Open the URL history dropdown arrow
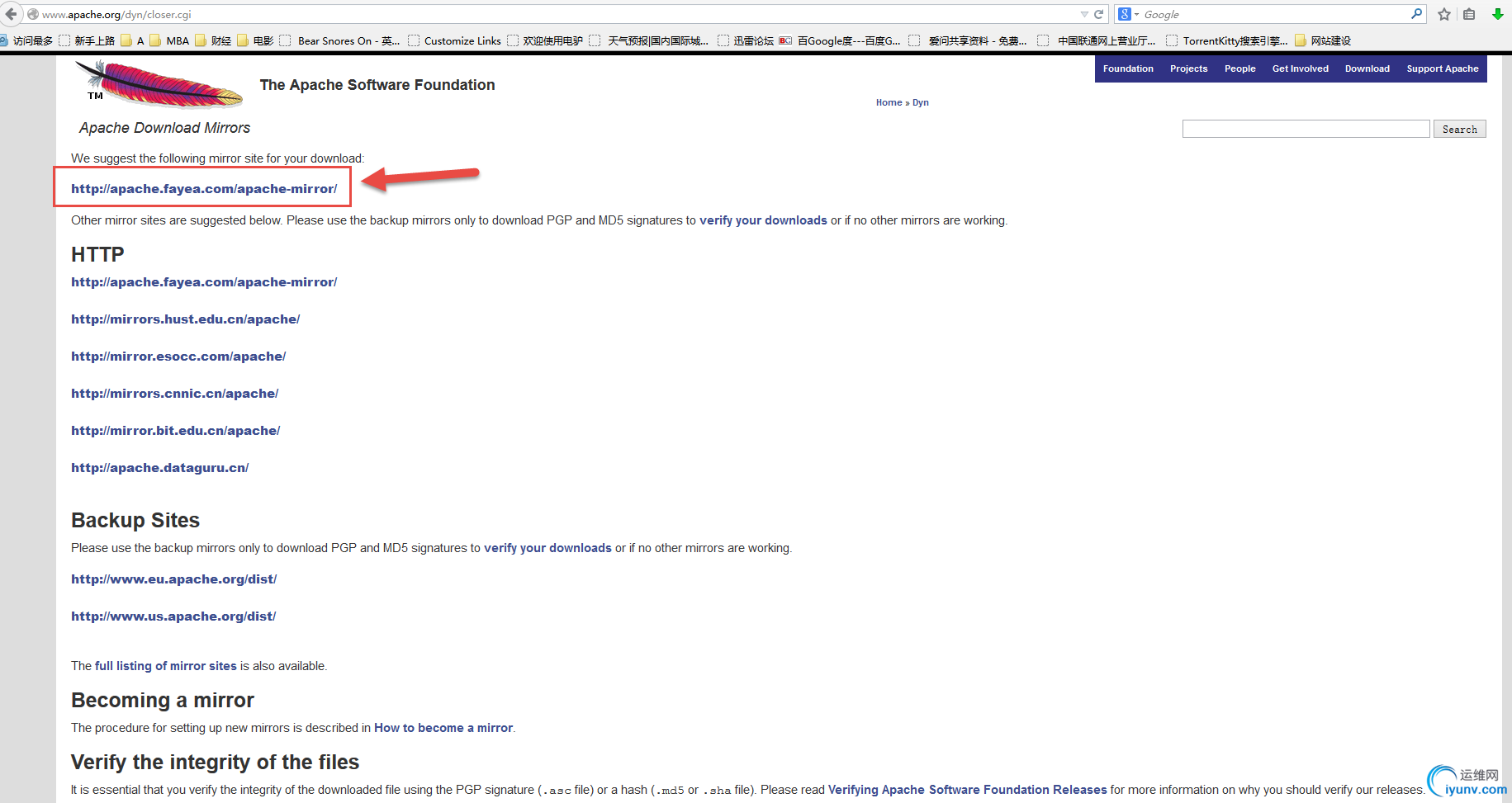The image size is (1512, 803). click(1084, 14)
